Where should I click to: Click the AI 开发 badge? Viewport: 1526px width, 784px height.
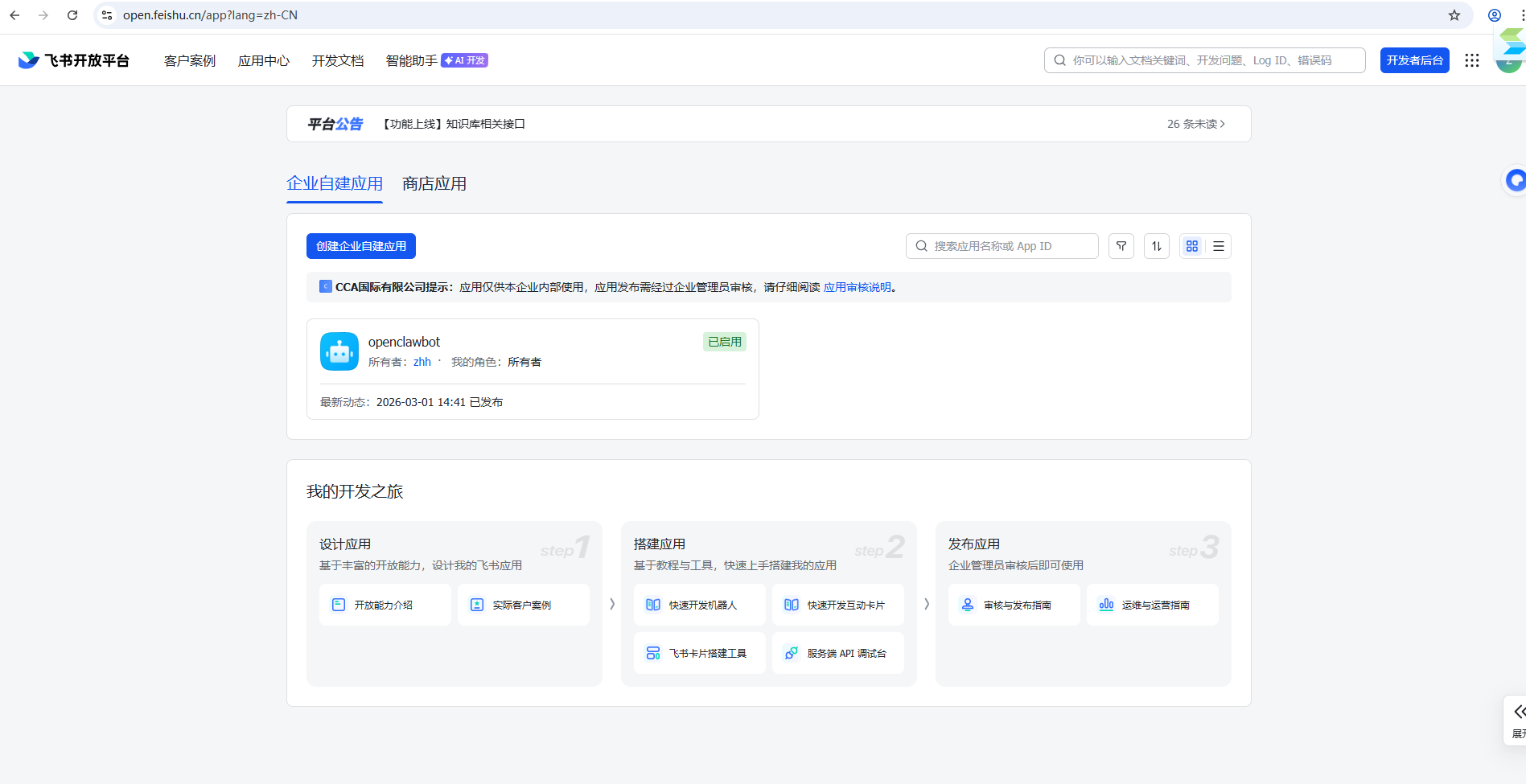[x=465, y=60]
